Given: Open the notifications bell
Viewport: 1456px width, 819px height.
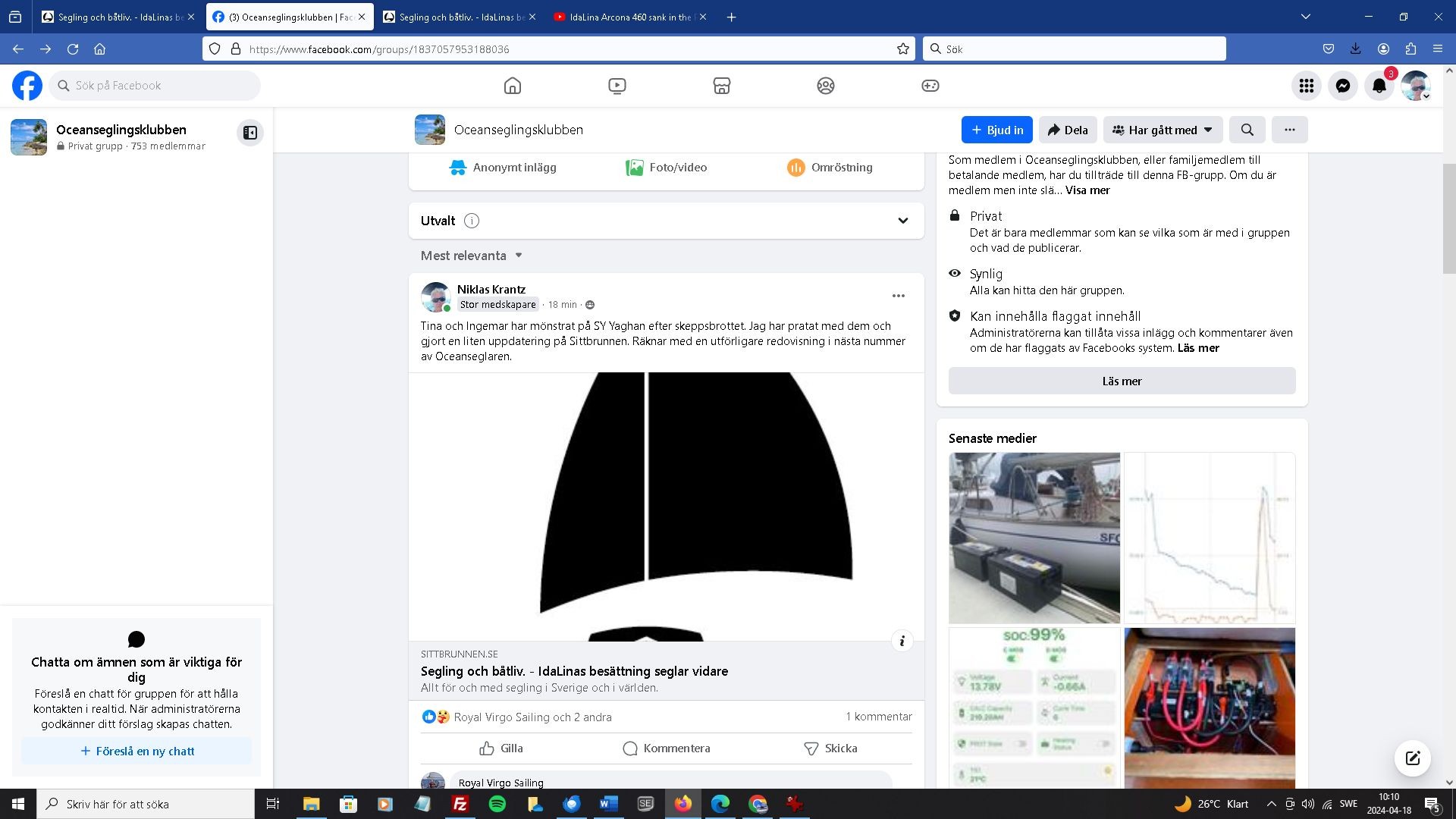Looking at the screenshot, I should click(1379, 86).
